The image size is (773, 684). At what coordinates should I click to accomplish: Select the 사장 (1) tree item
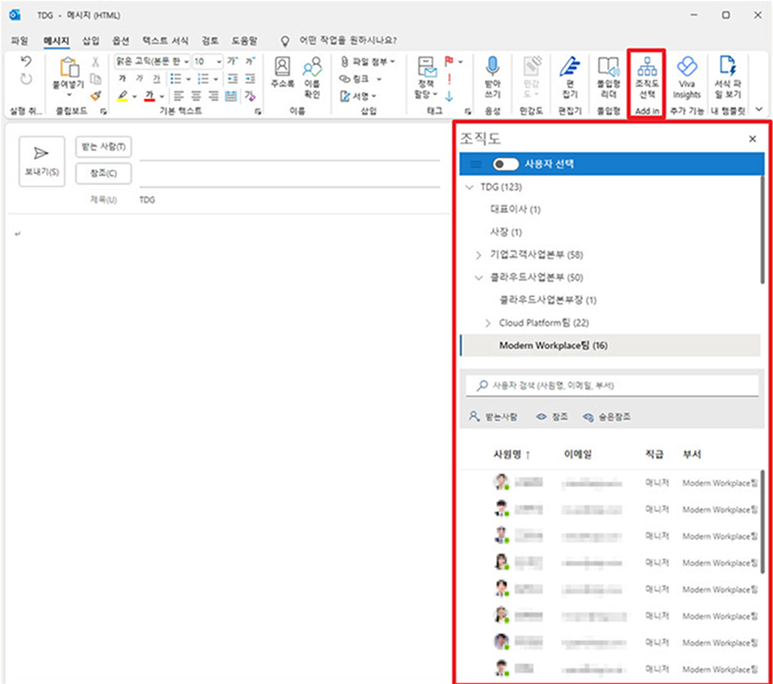pos(506,232)
